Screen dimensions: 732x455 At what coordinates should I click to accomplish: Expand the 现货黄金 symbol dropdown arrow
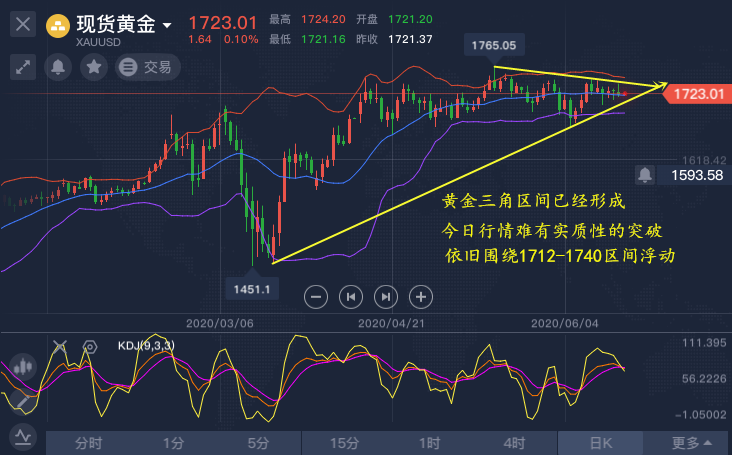pos(167,25)
